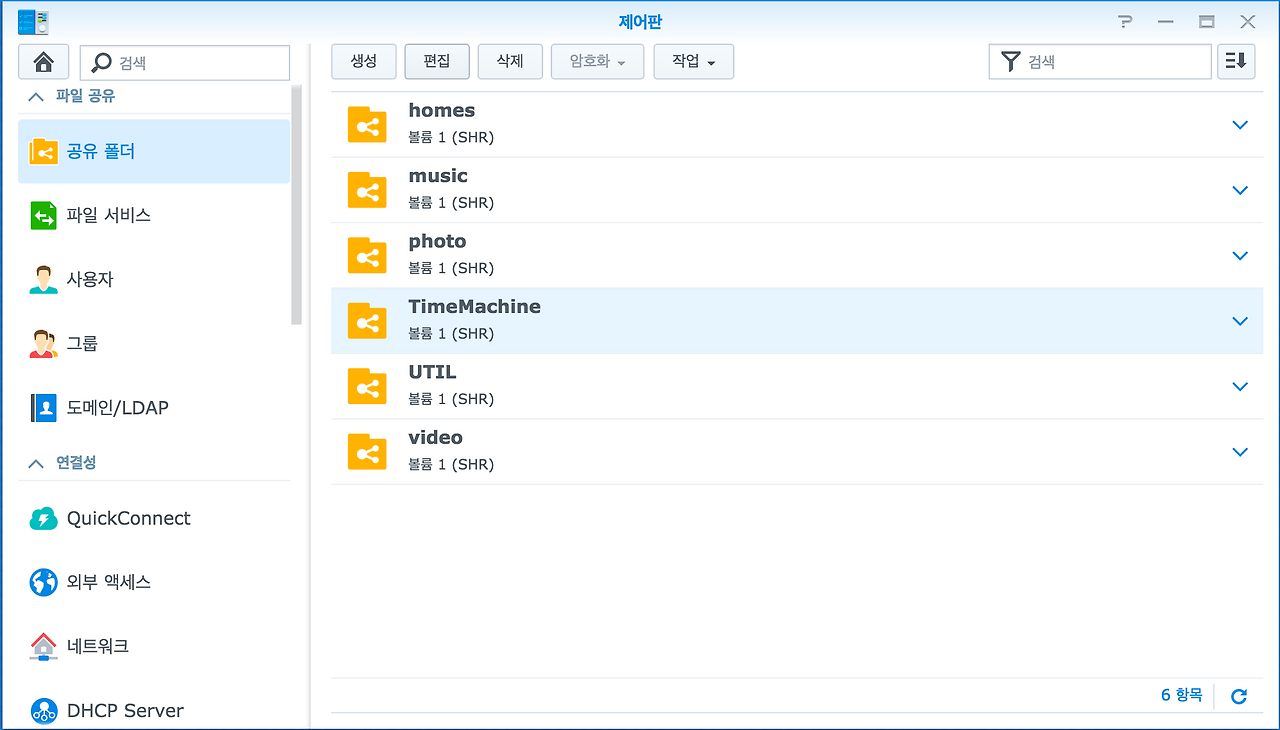Open the 사용자 (User) settings
This screenshot has width=1280, height=730.
pyautogui.click(x=95, y=279)
